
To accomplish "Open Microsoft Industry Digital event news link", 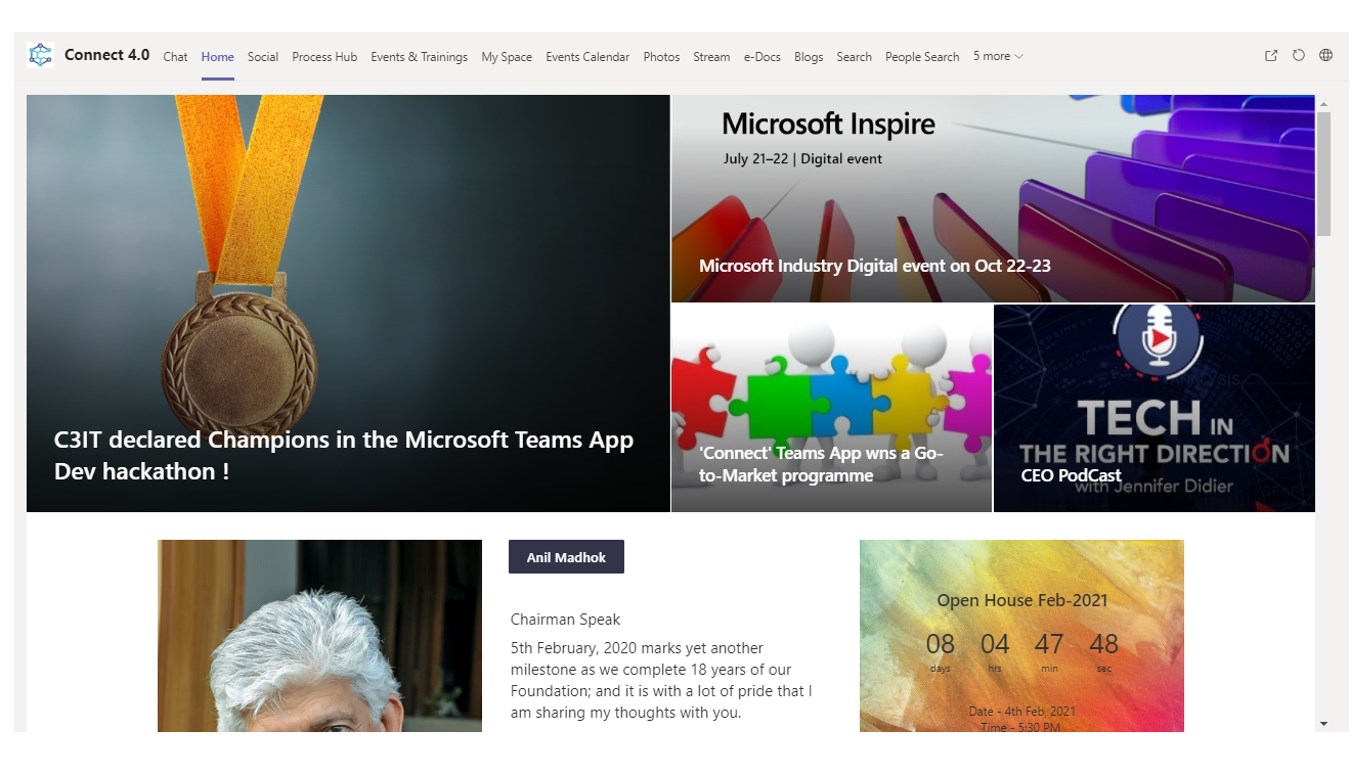I will click(875, 266).
